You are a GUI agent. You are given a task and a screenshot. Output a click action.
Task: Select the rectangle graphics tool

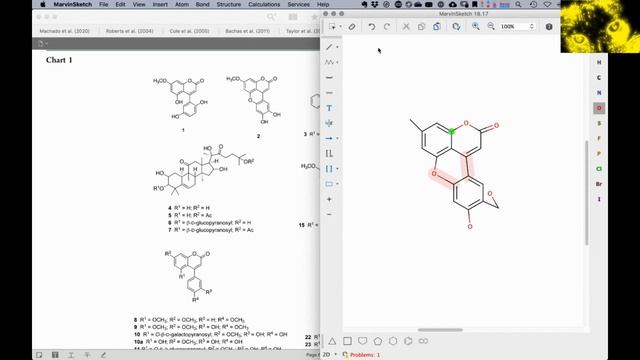(329, 184)
